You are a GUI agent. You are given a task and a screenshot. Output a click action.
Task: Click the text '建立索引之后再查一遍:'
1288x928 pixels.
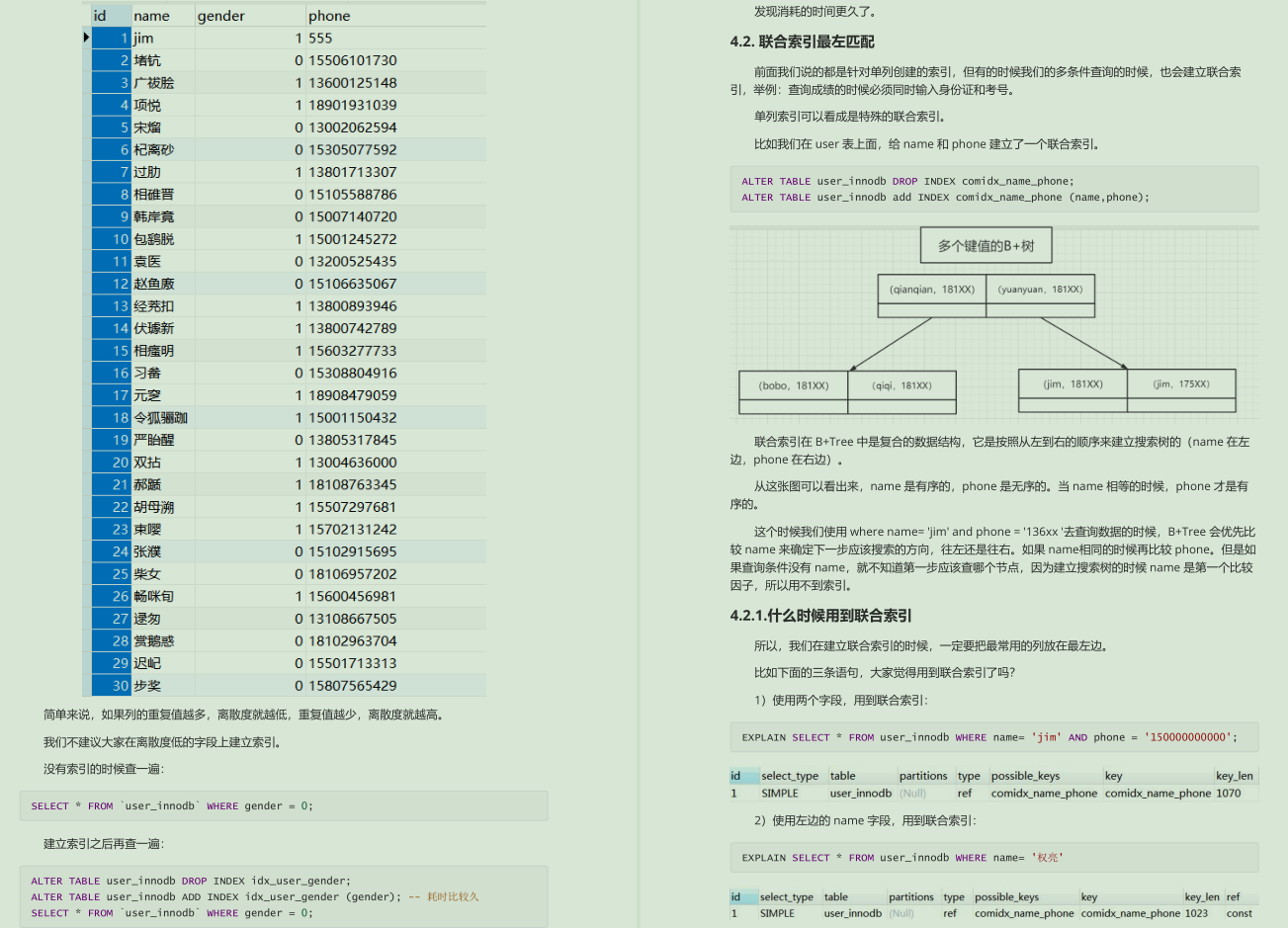(104, 844)
